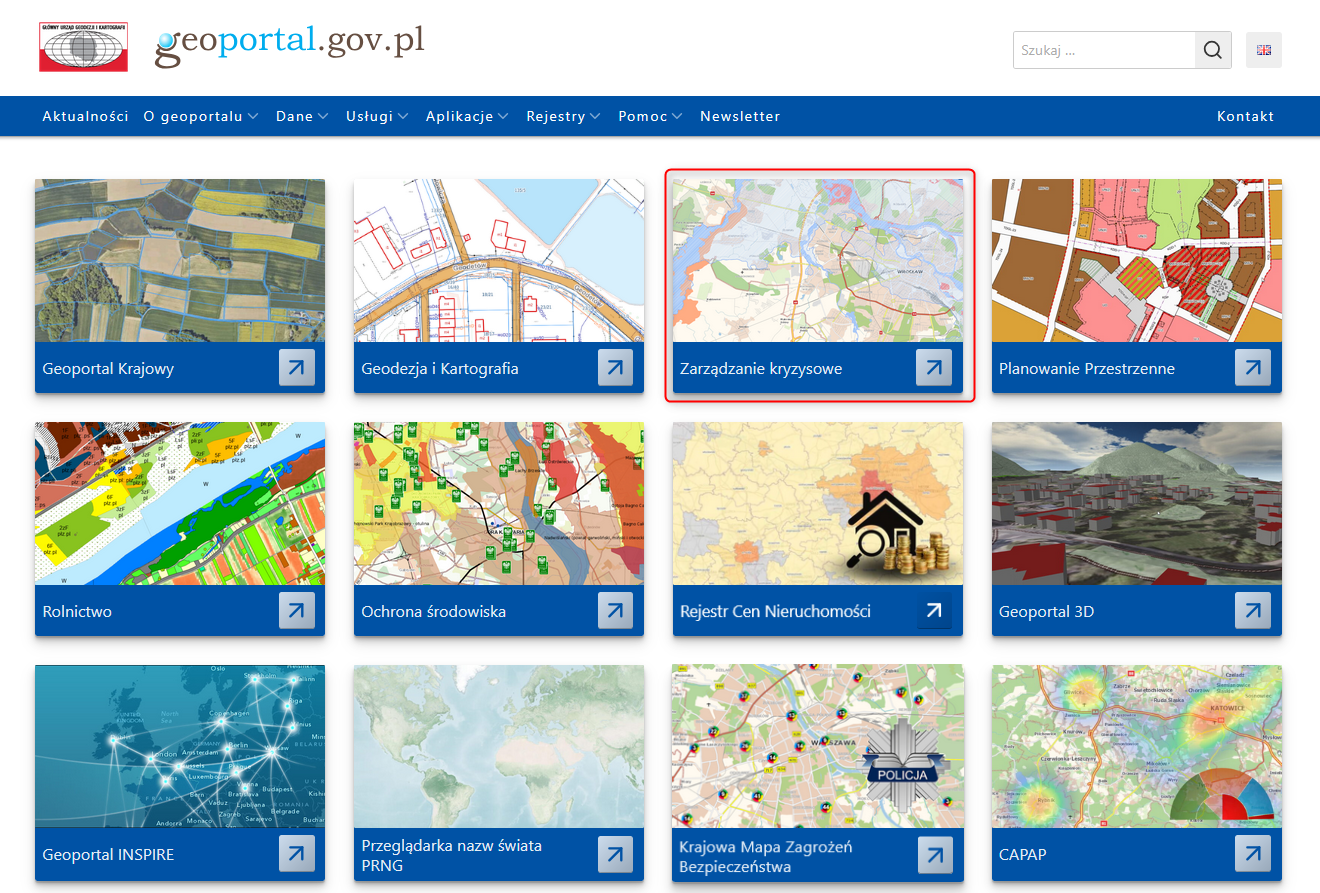Launch Rejestr Cen Nieruchomości arrow icon
1320x893 pixels.
tap(933, 608)
